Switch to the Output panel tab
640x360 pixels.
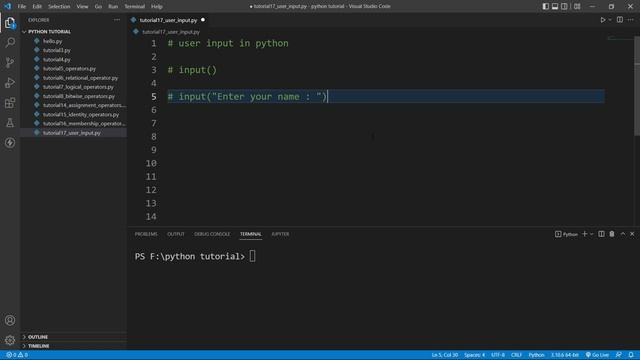176,234
